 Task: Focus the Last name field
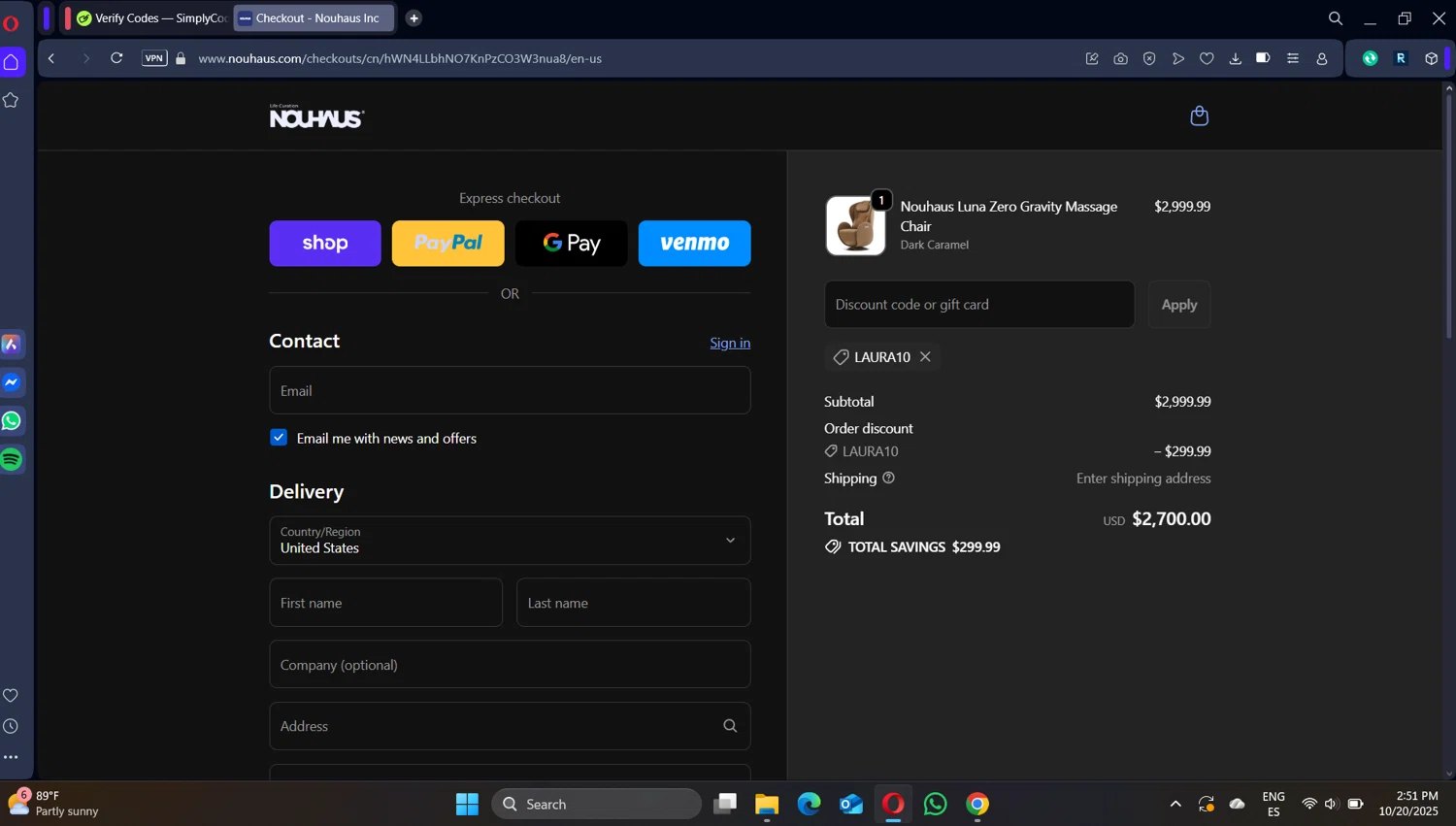(x=634, y=603)
